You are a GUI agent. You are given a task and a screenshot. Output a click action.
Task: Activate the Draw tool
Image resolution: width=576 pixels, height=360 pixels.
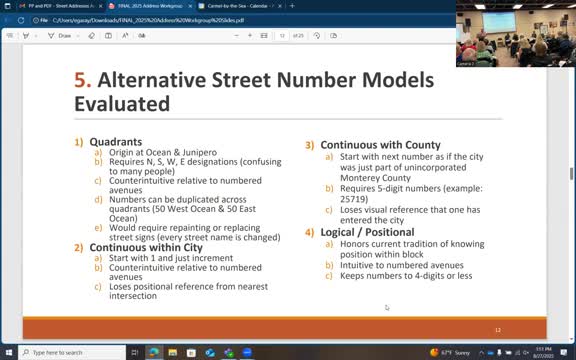click(60, 36)
